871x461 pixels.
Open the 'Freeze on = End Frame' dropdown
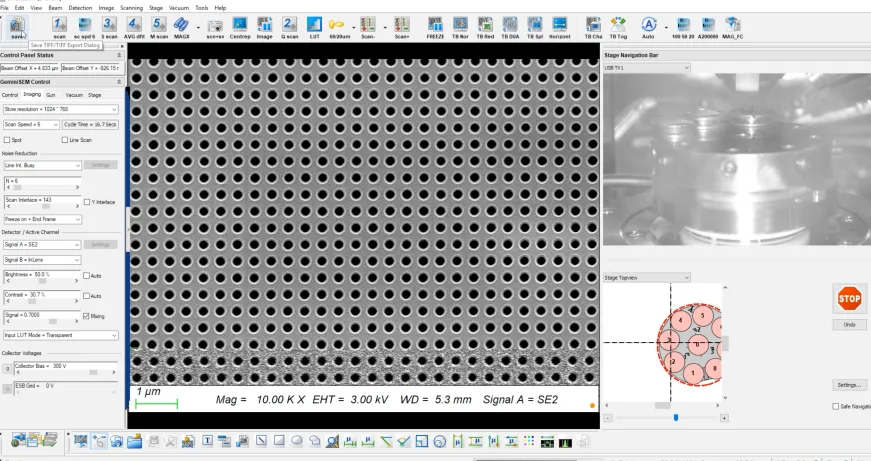pyautogui.click(x=42, y=219)
